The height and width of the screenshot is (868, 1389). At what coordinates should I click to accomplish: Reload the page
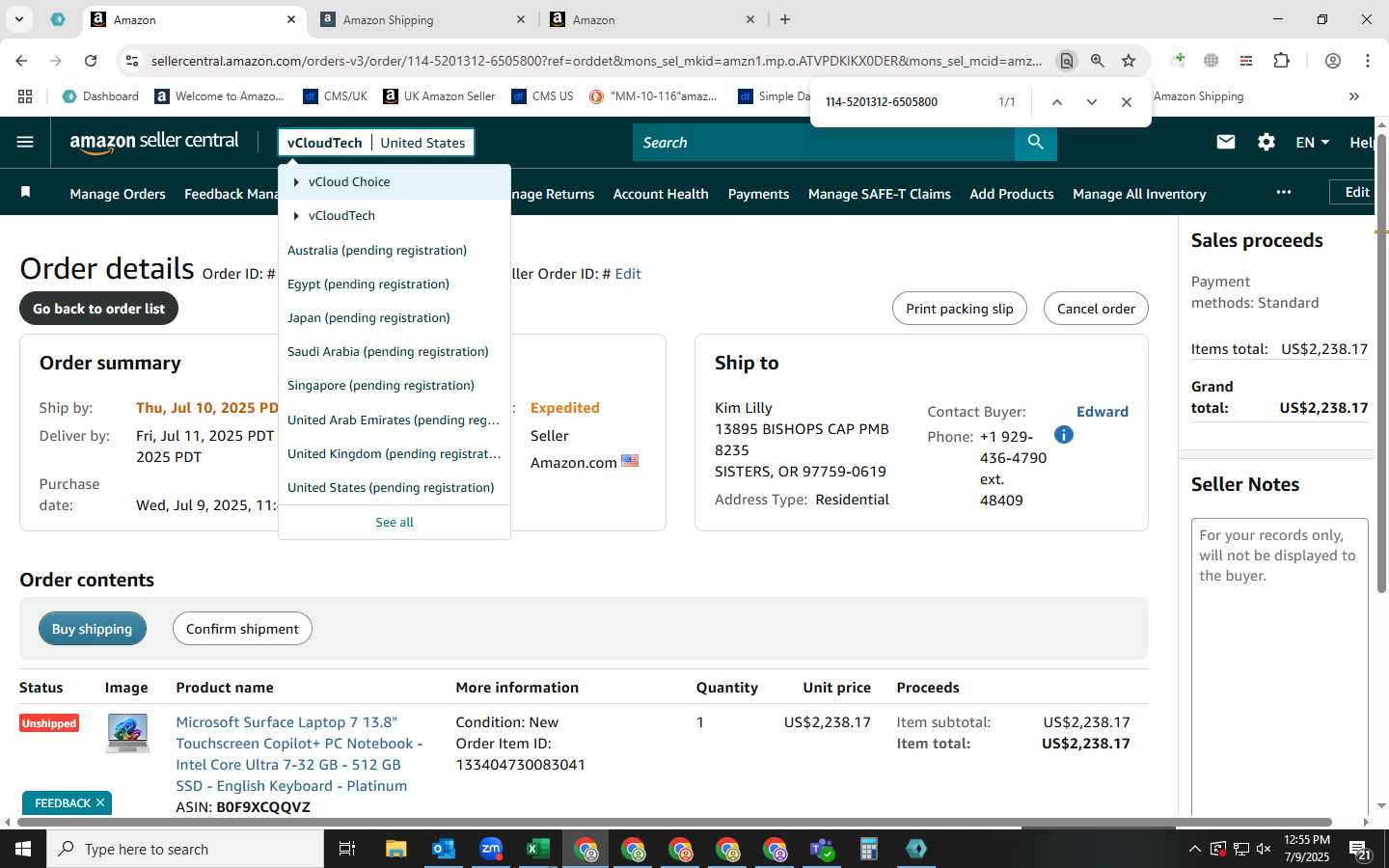tap(91, 61)
